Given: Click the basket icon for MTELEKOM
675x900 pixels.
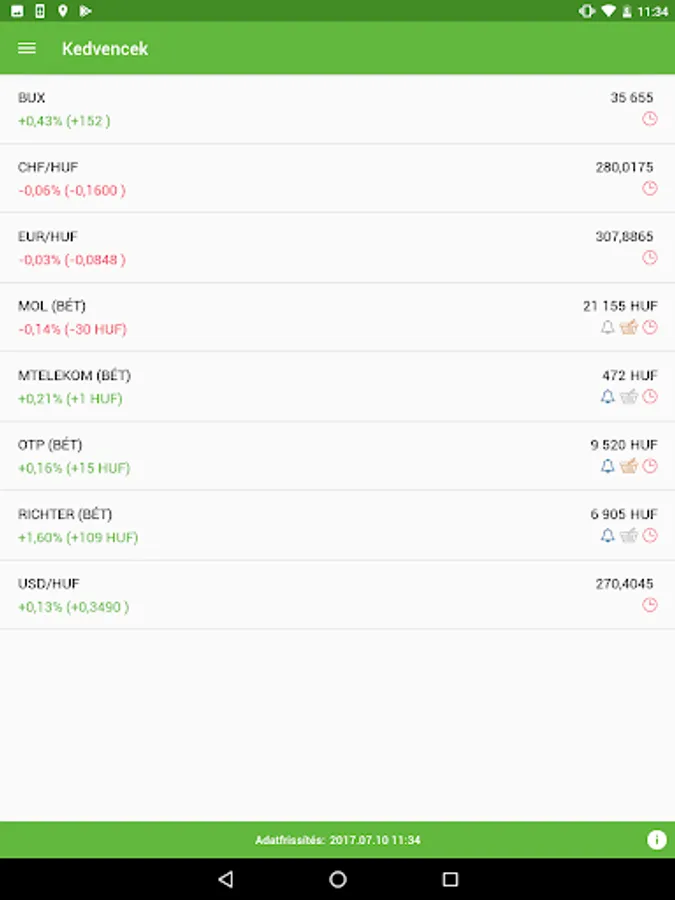Looking at the screenshot, I should 629,397.
